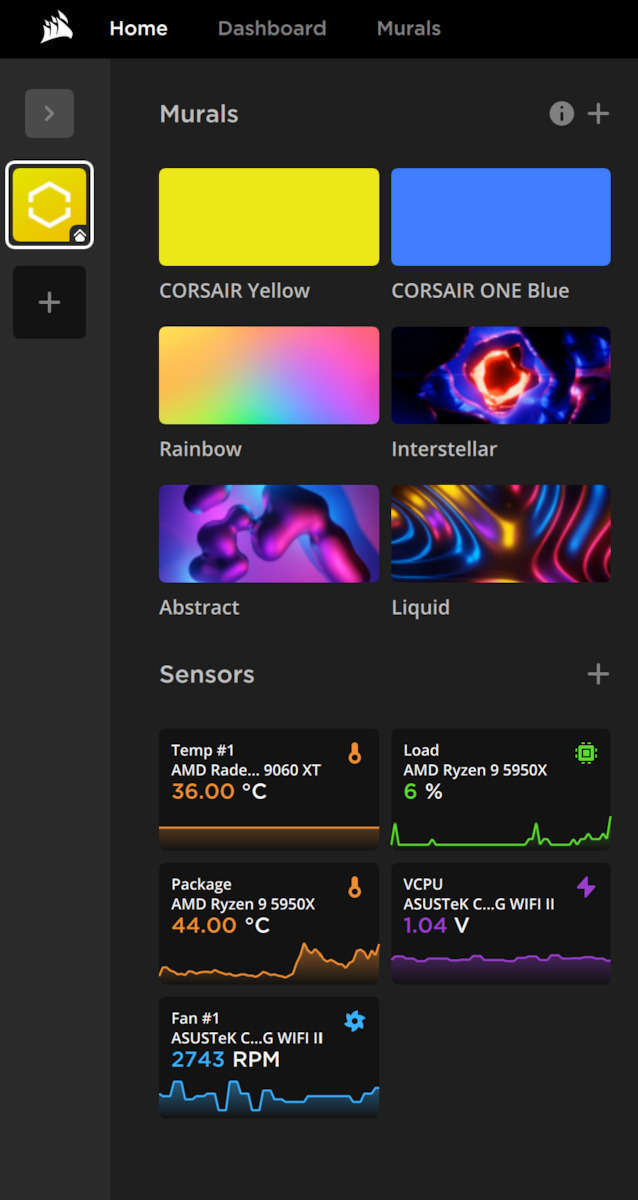Pick the Liquid mural thumbnail
Image resolution: width=638 pixels, height=1200 pixels.
click(500, 533)
